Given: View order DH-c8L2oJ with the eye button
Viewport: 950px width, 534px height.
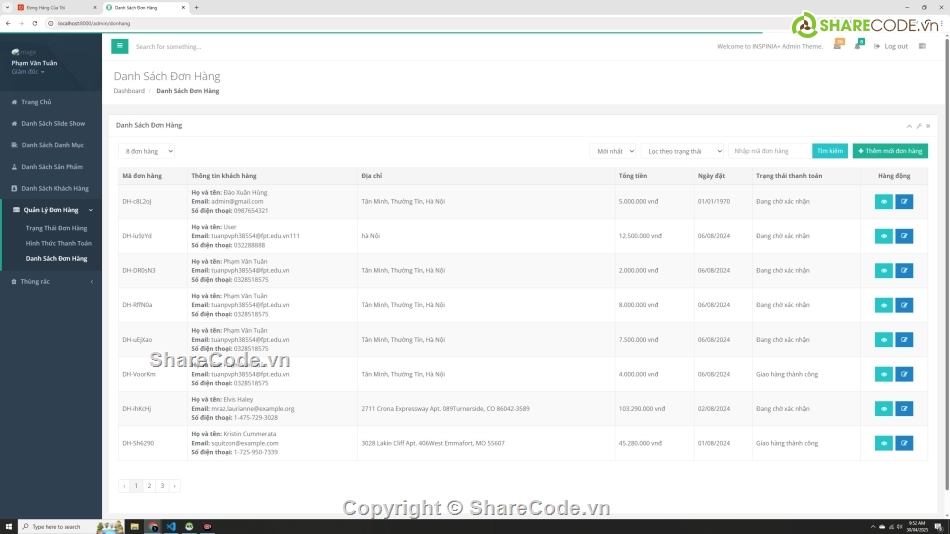Looking at the screenshot, I should [x=883, y=201].
